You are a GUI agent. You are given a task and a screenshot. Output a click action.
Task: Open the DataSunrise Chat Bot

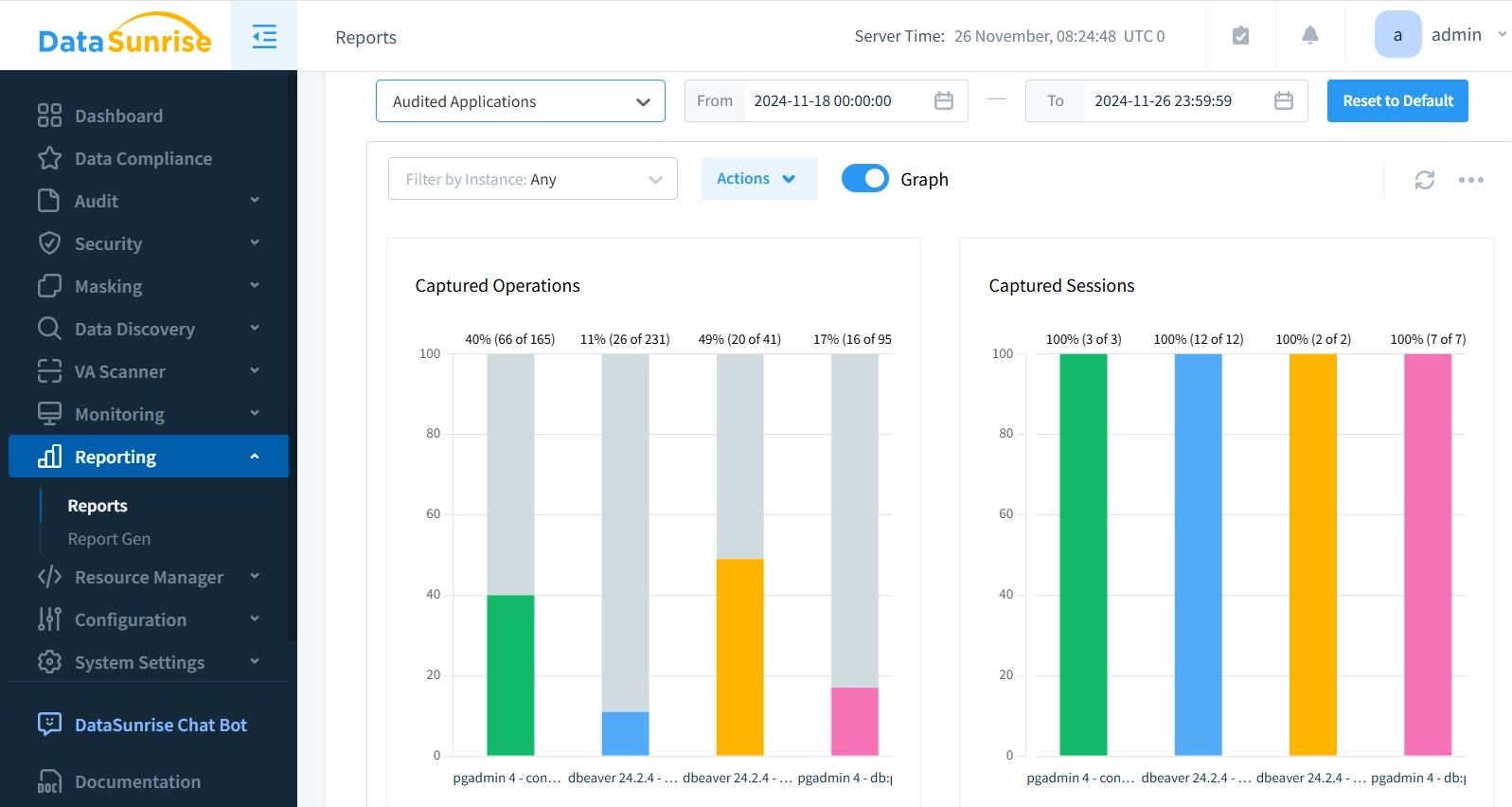click(160, 725)
